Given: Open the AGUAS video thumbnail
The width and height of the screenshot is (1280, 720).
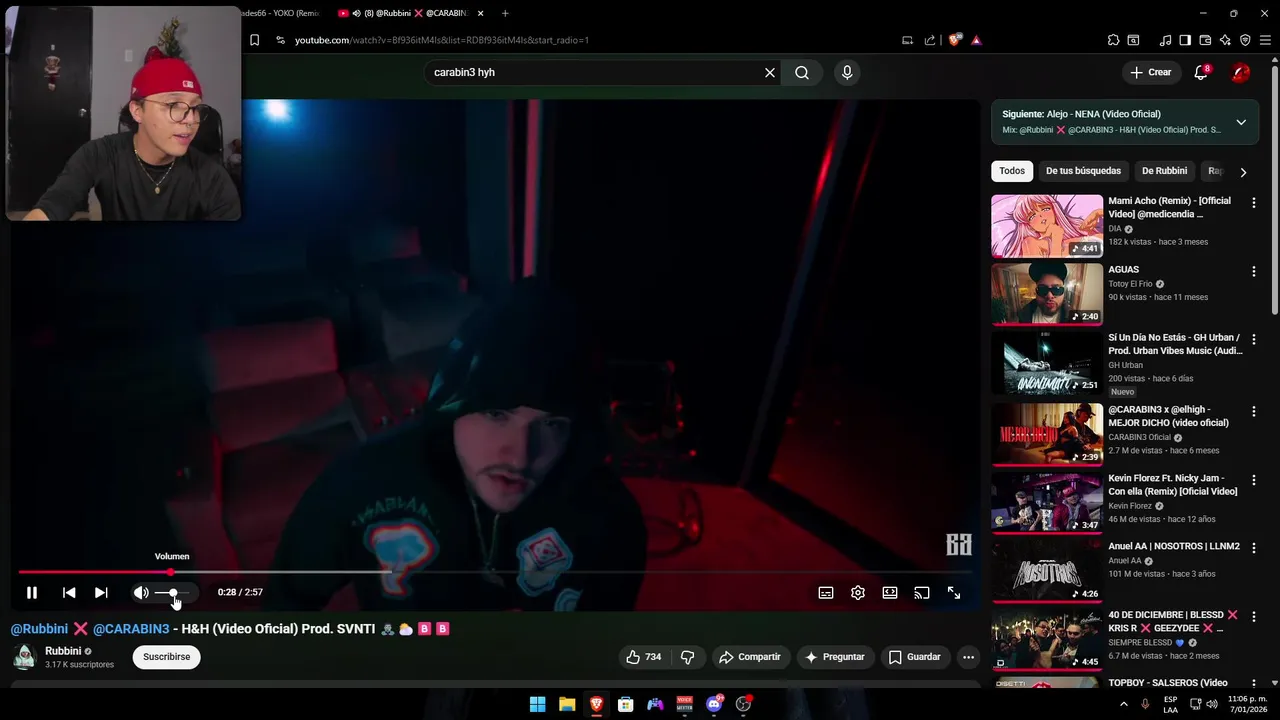Looking at the screenshot, I should [1047, 294].
